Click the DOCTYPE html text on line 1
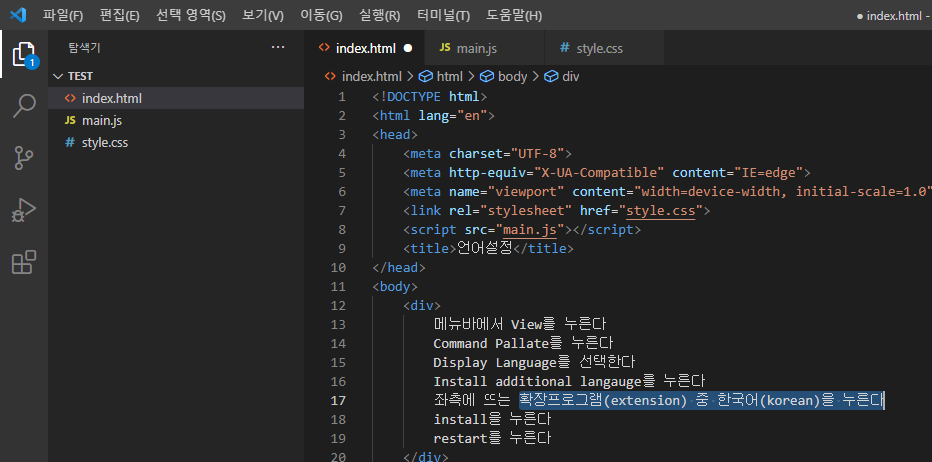Image resolution: width=932 pixels, height=462 pixels. point(431,96)
